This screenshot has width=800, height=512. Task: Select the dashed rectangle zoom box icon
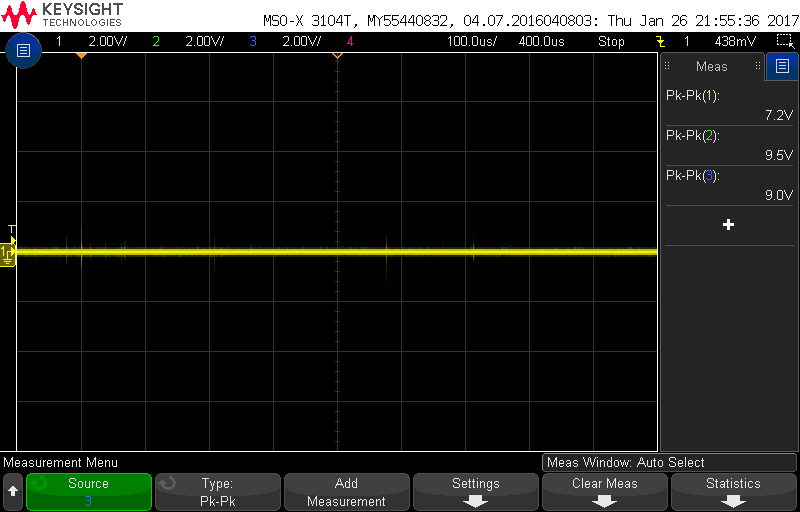point(783,41)
